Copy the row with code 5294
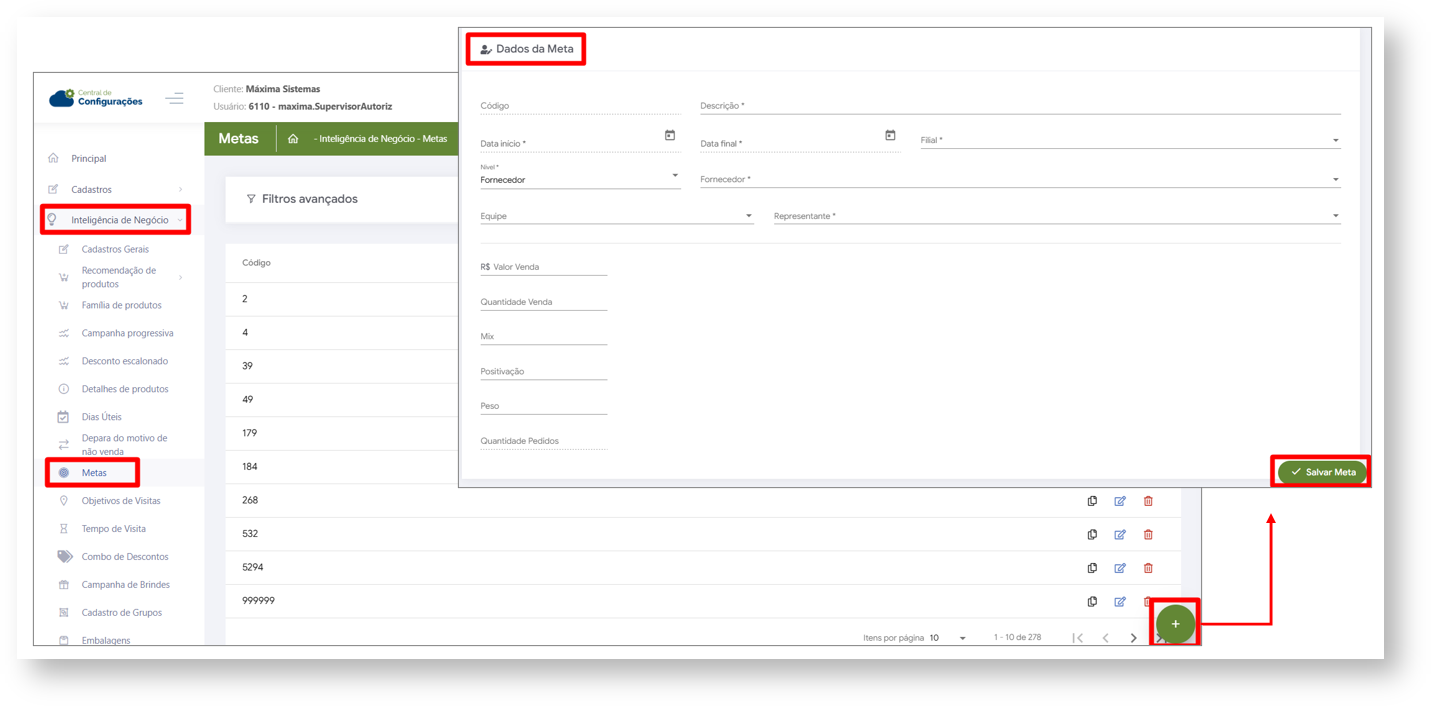This screenshot has height=707, width=1432. click(x=1092, y=568)
